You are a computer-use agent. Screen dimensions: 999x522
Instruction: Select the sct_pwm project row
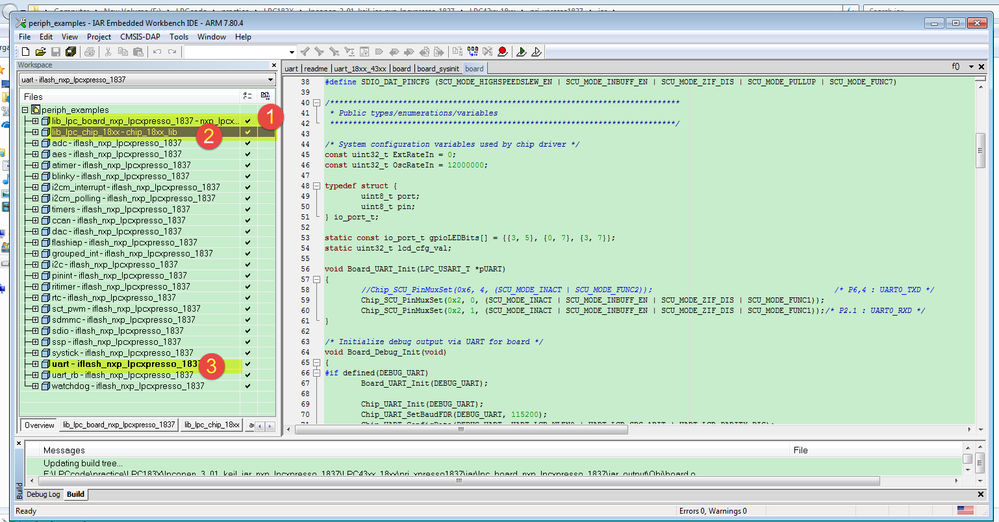point(126,309)
